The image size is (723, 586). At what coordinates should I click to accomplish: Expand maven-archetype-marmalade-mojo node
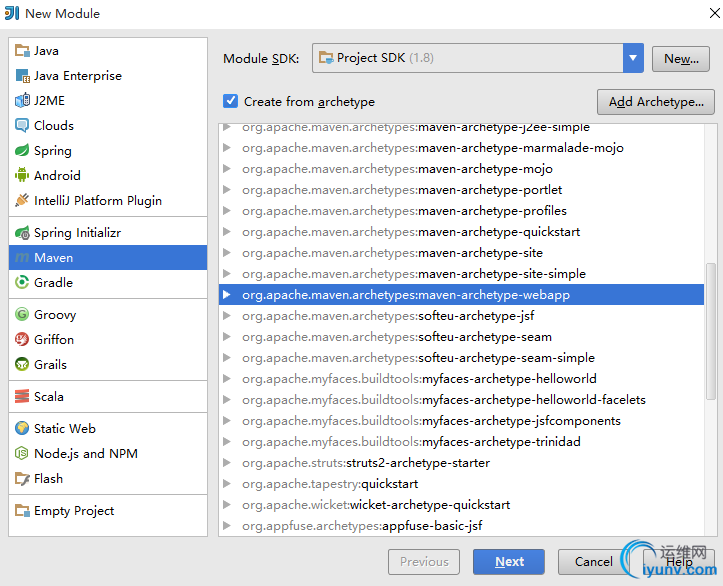click(x=226, y=148)
